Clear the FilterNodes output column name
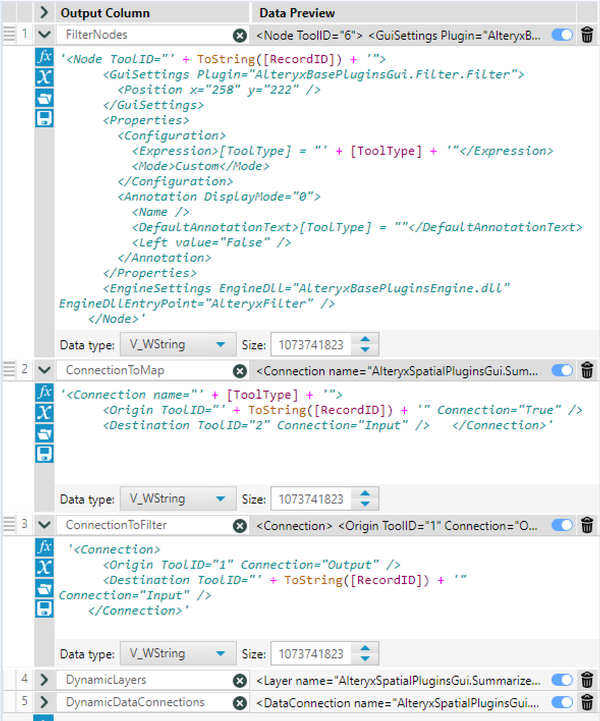 (x=240, y=35)
